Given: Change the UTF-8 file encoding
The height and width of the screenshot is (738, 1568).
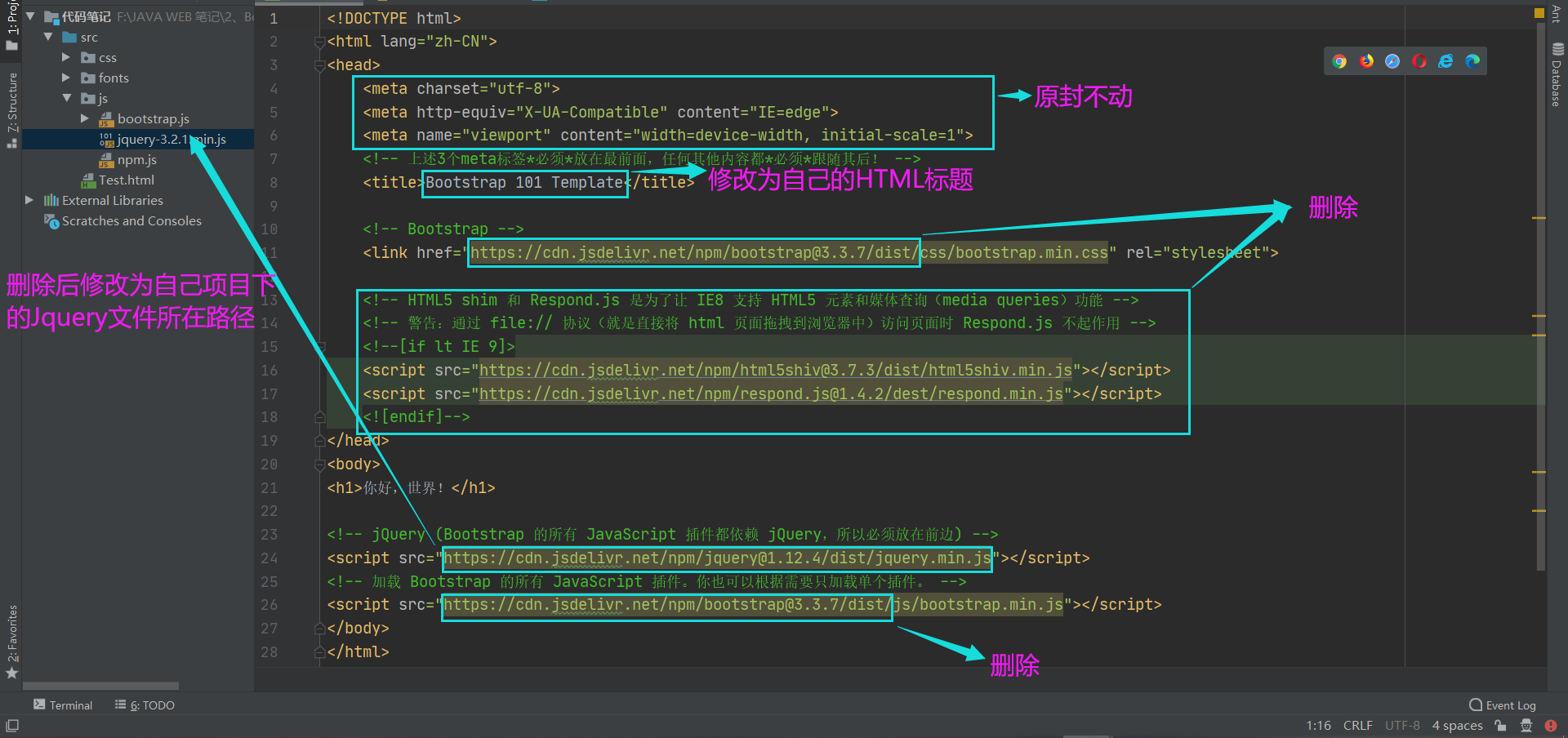Looking at the screenshot, I should (1402, 726).
